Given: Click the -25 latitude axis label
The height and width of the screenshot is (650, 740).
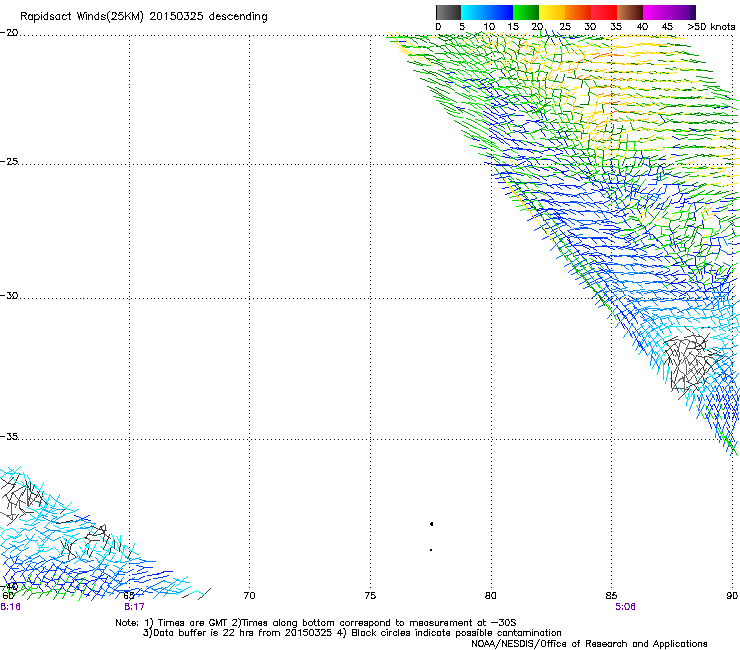Looking at the screenshot, I should 9,161.
